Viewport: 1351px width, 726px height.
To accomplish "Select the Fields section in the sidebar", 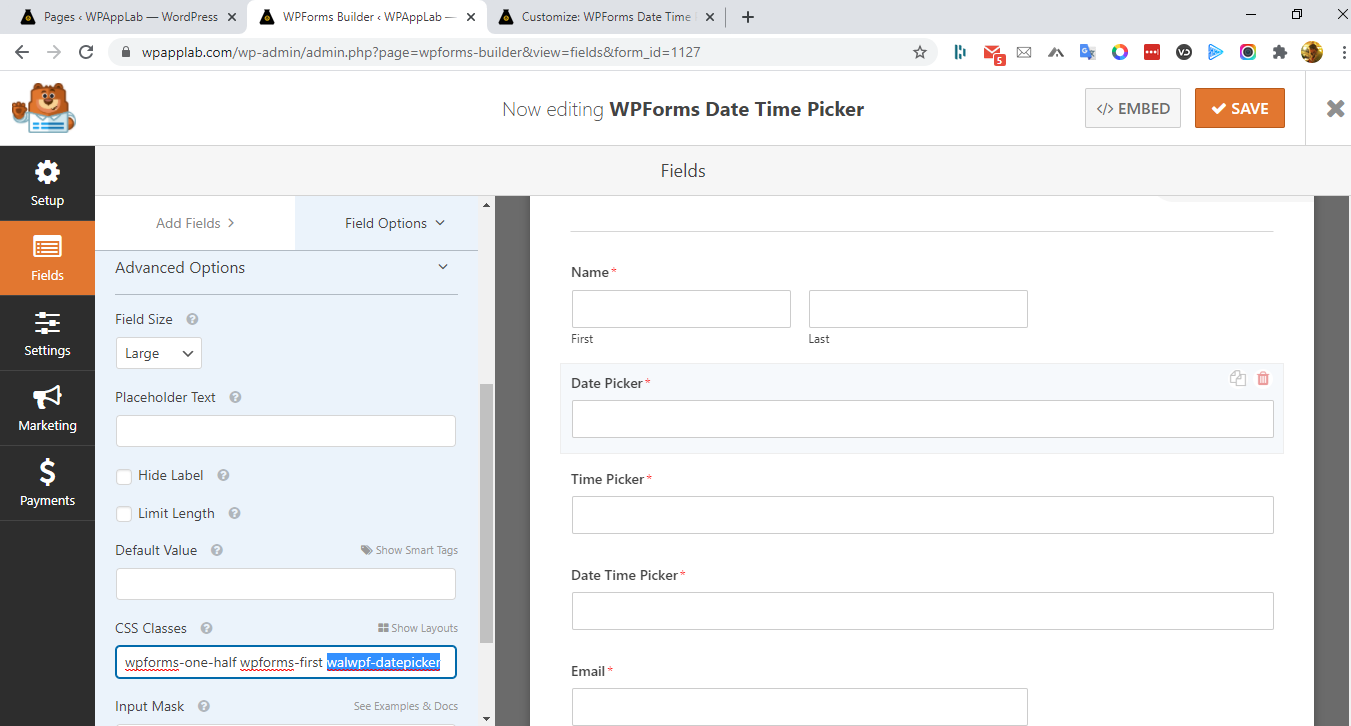I will click(x=47, y=258).
